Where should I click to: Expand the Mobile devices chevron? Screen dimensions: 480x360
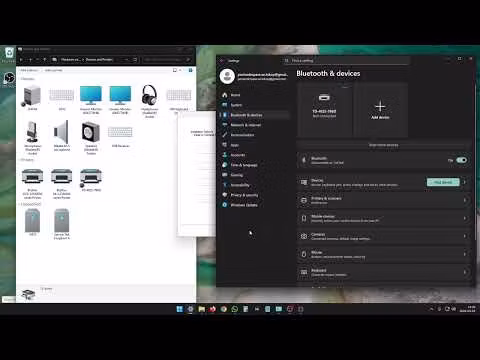point(465,218)
